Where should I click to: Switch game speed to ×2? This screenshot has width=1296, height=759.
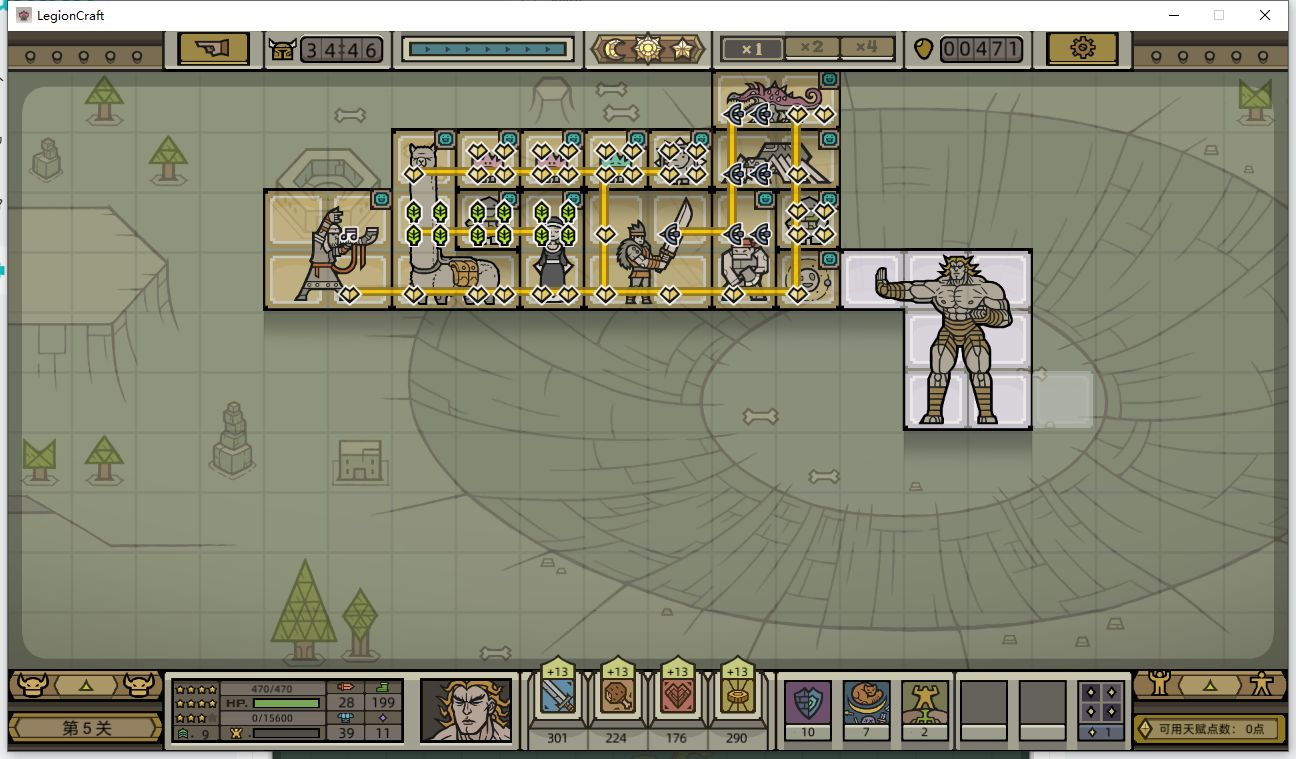[811, 47]
